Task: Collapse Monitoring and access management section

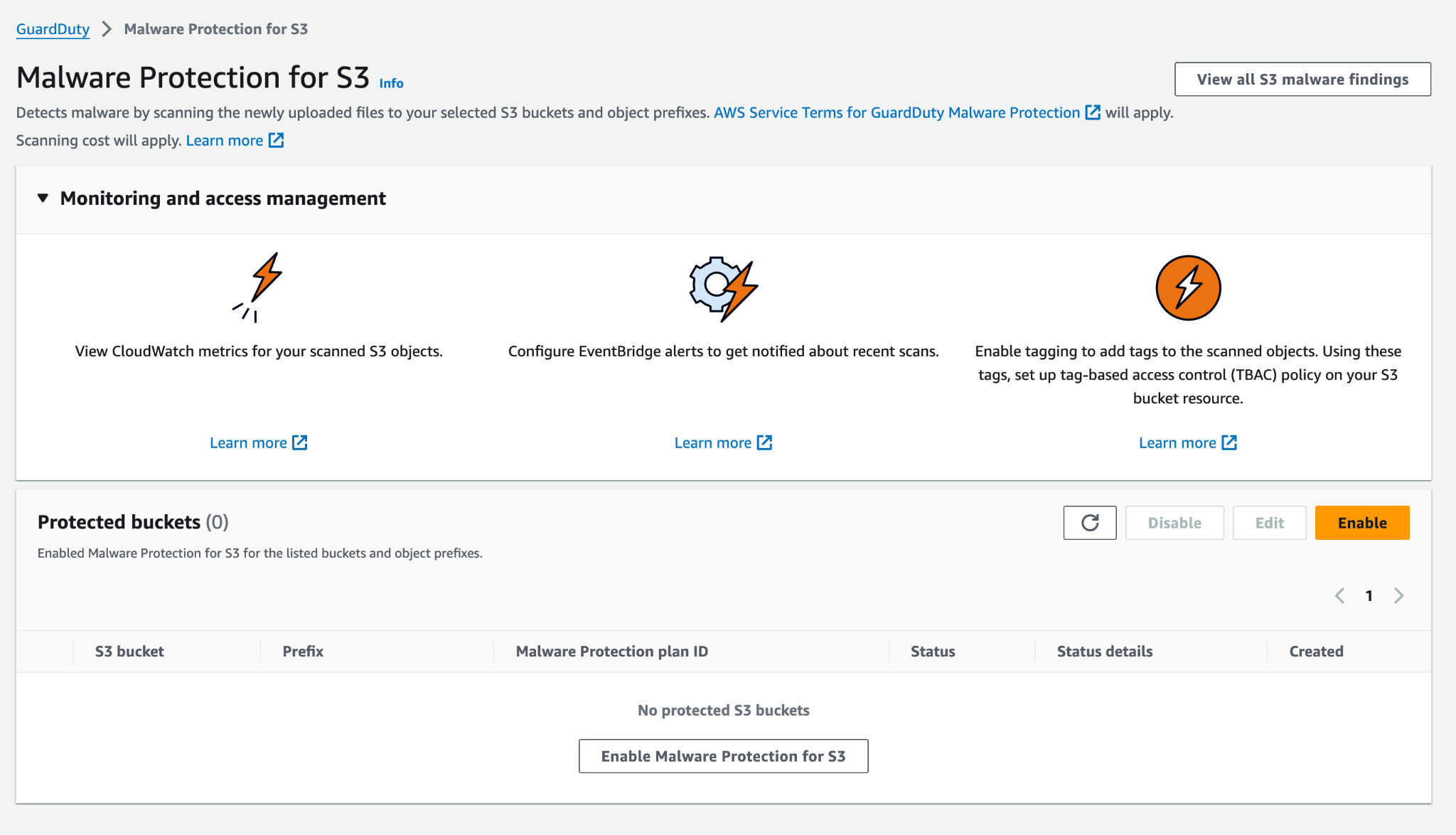Action: coord(43,198)
